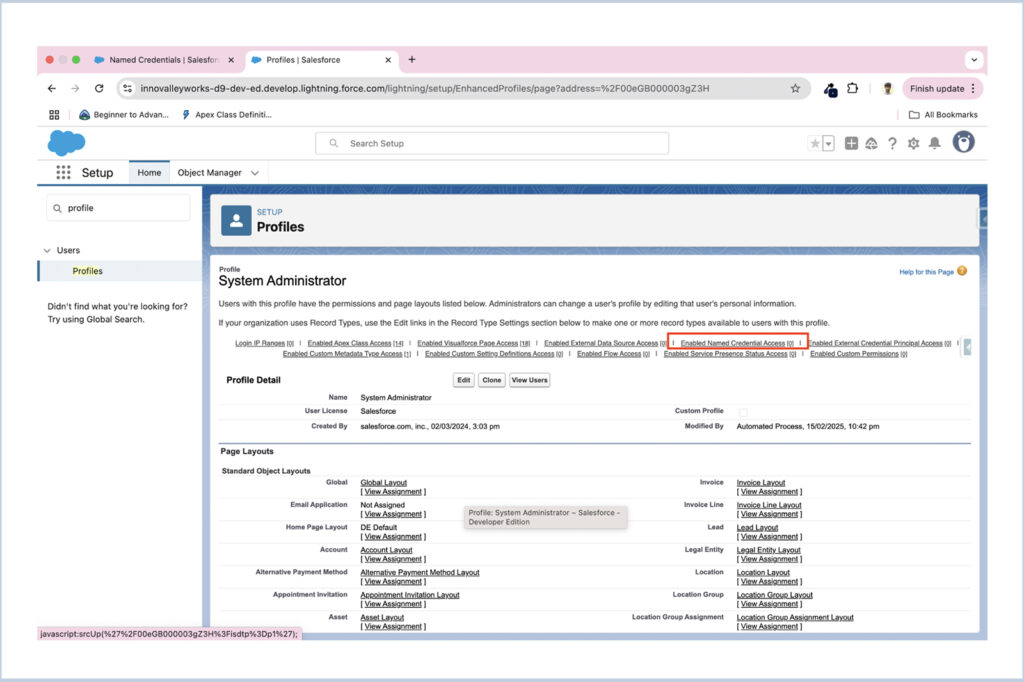Click the Quick Find box containing profile
1024x682 pixels.
[118, 208]
